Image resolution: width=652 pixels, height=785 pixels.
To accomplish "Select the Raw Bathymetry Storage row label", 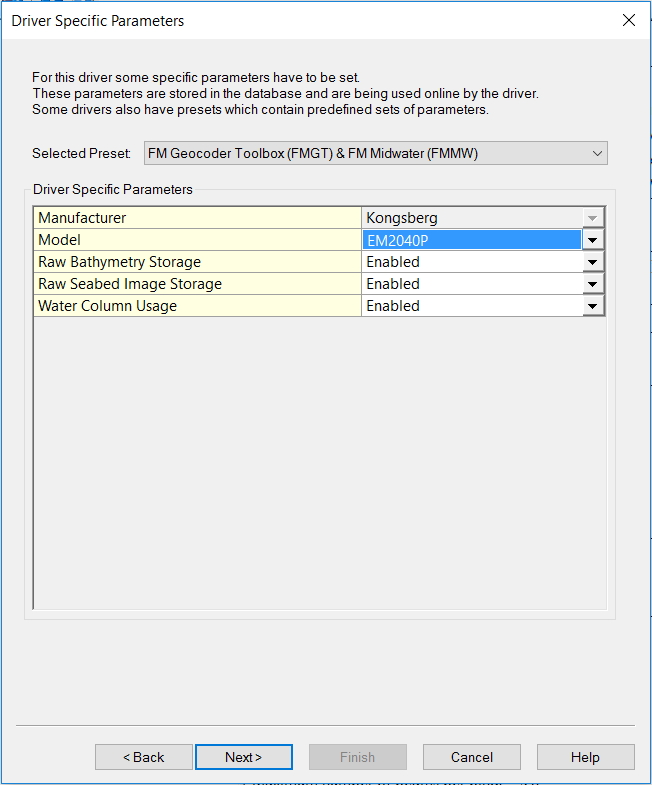I will coord(197,262).
